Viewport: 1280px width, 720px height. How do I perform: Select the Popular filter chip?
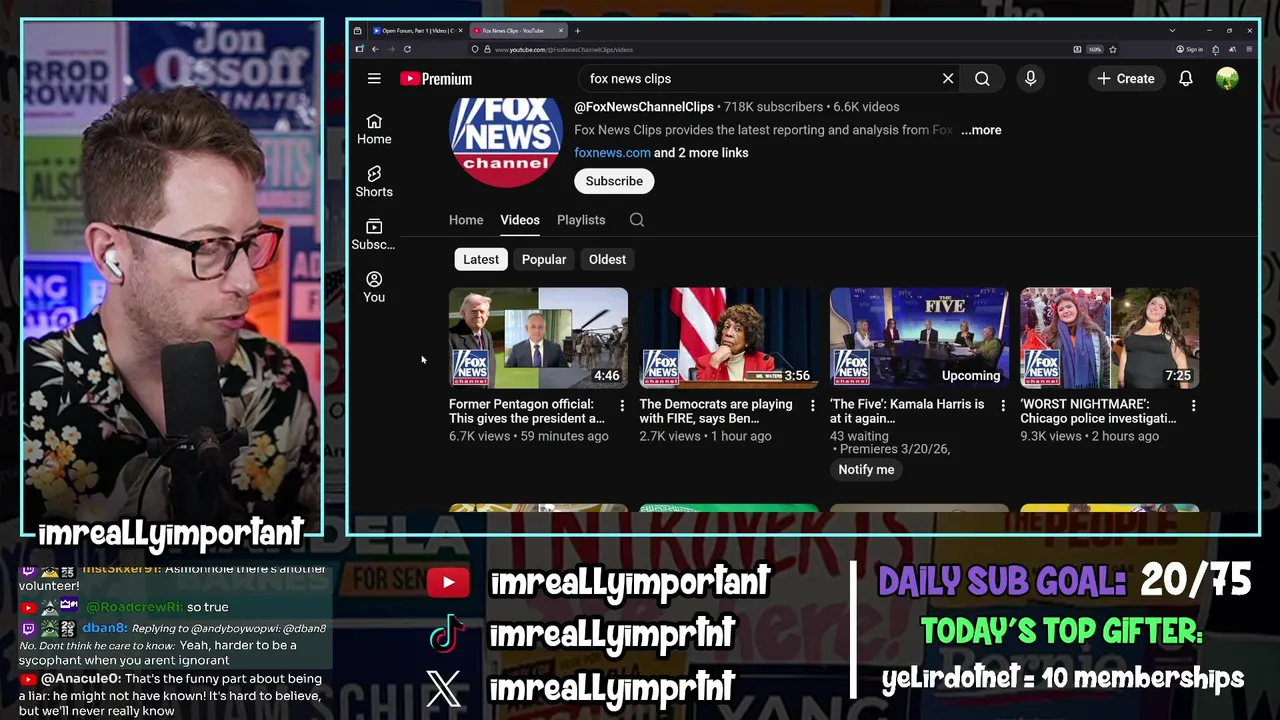[x=544, y=259]
